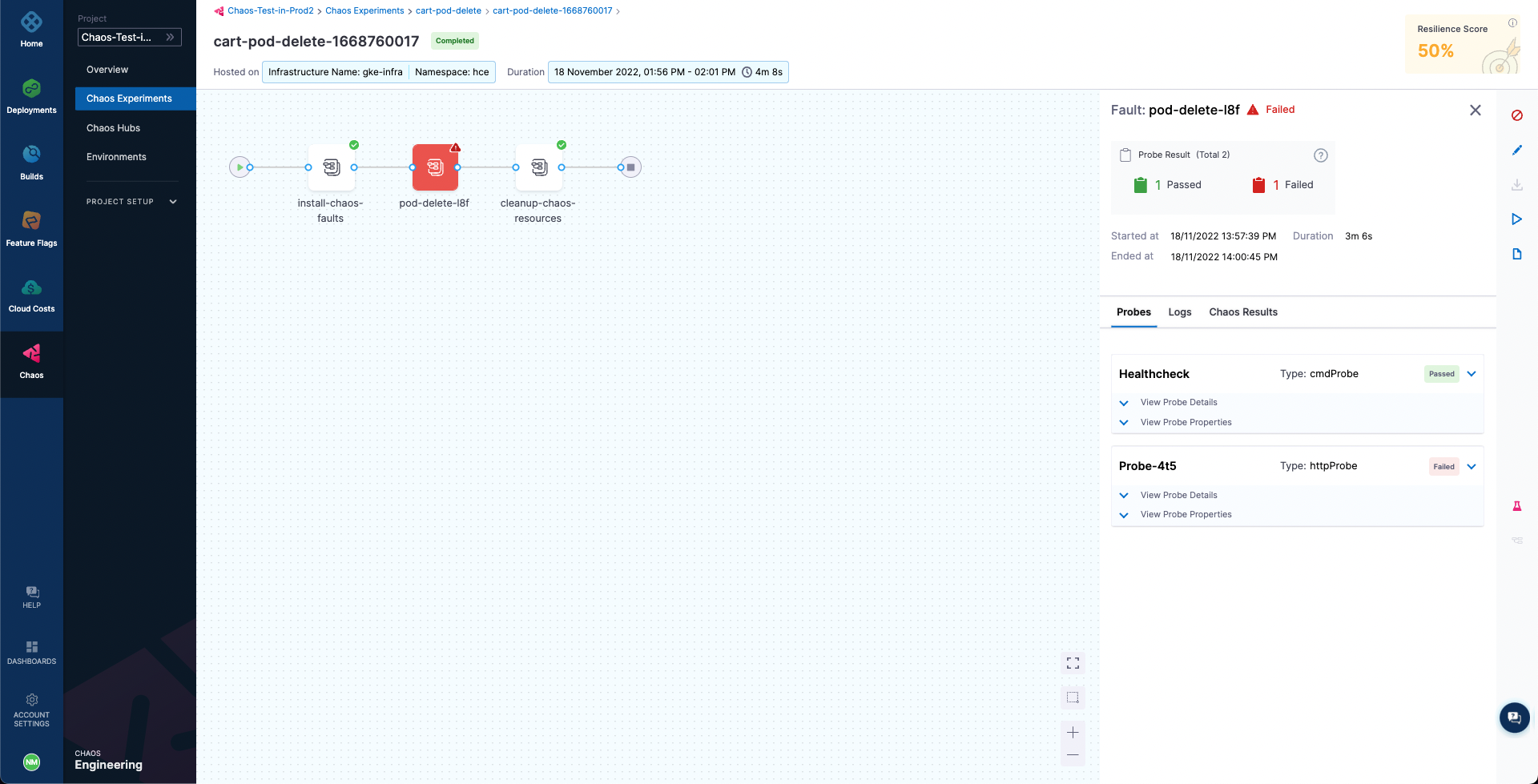Image resolution: width=1538 pixels, height=784 pixels.
Task: Click cart-pod-delete breadcrumb link
Action: (x=448, y=11)
